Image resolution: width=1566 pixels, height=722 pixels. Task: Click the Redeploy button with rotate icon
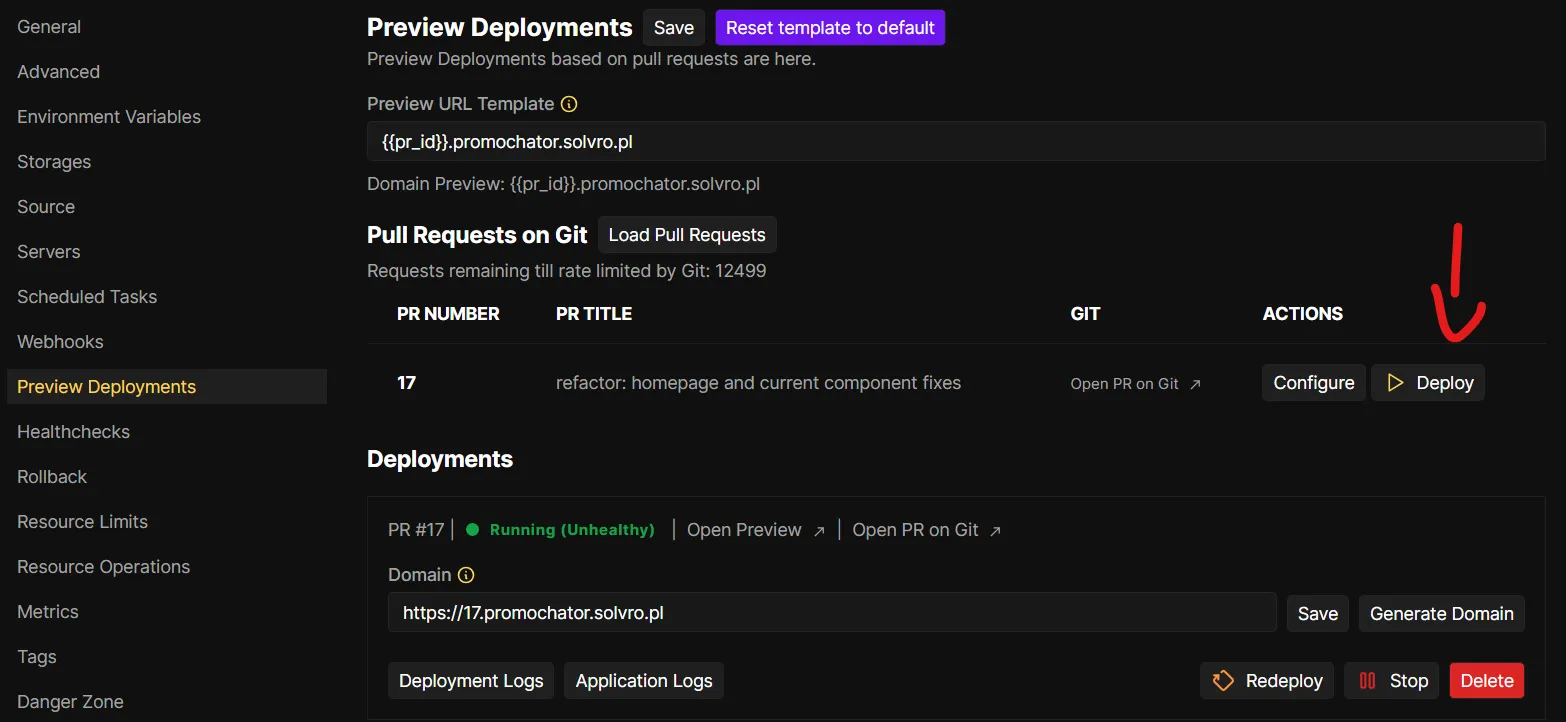point(1267,681)
